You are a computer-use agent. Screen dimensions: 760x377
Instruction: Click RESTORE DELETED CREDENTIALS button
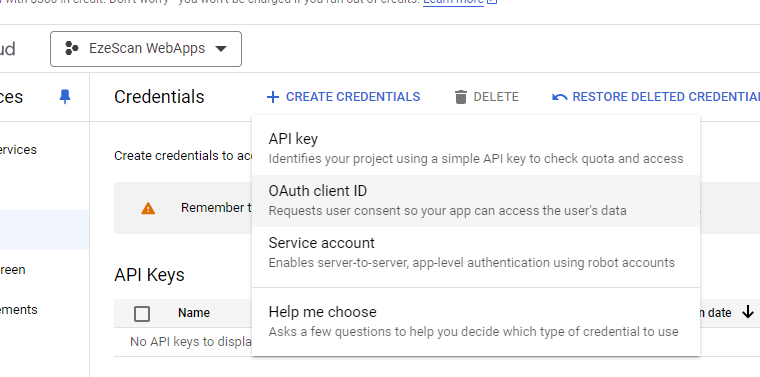[x=656, y=97]
